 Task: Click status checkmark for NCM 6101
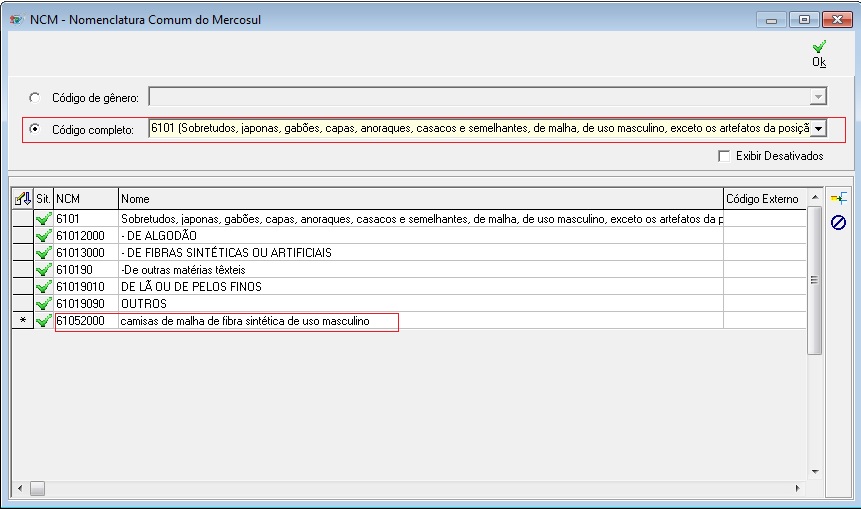tap(43, 218)
